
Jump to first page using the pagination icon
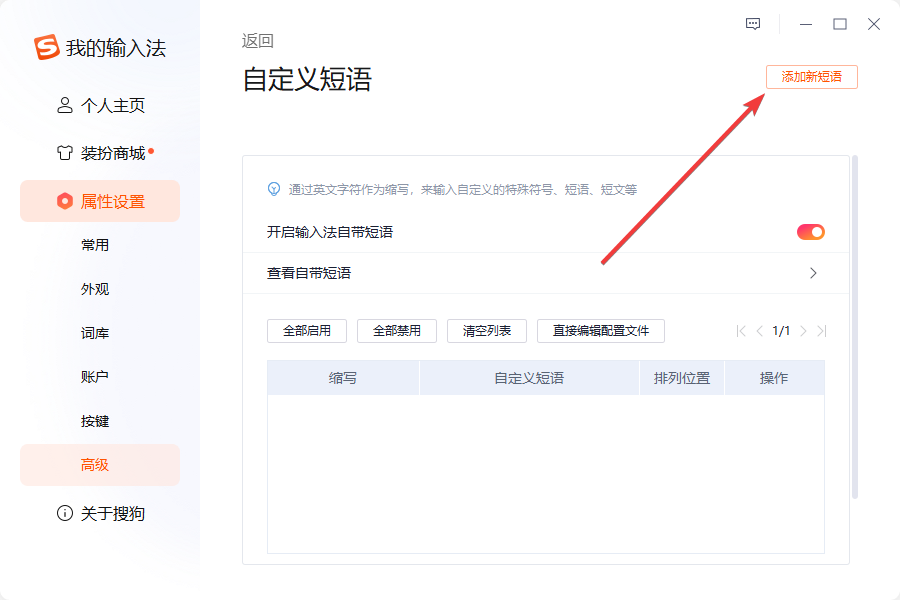[741, 331]
